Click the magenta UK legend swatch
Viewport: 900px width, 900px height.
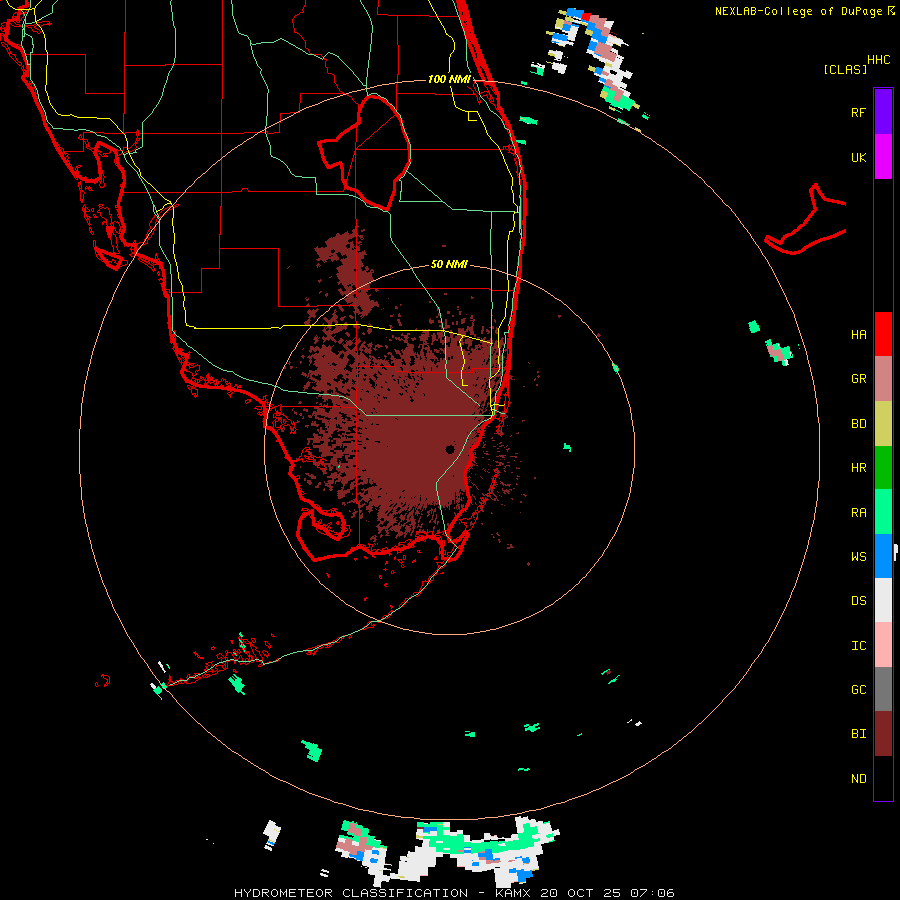883,157
